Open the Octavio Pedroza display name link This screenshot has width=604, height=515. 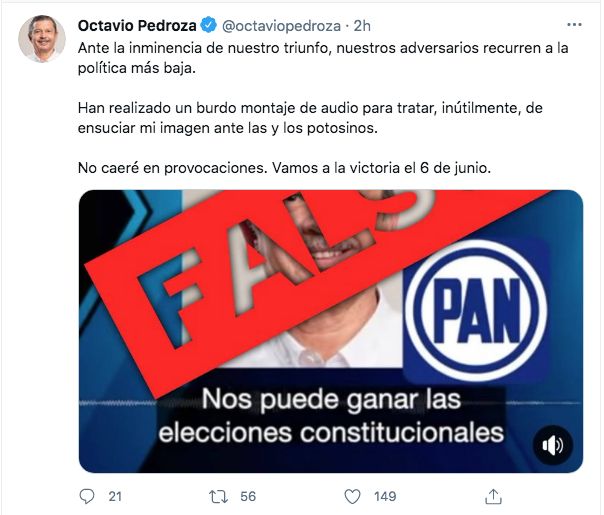pyautogui.click(x=137, y=25)
